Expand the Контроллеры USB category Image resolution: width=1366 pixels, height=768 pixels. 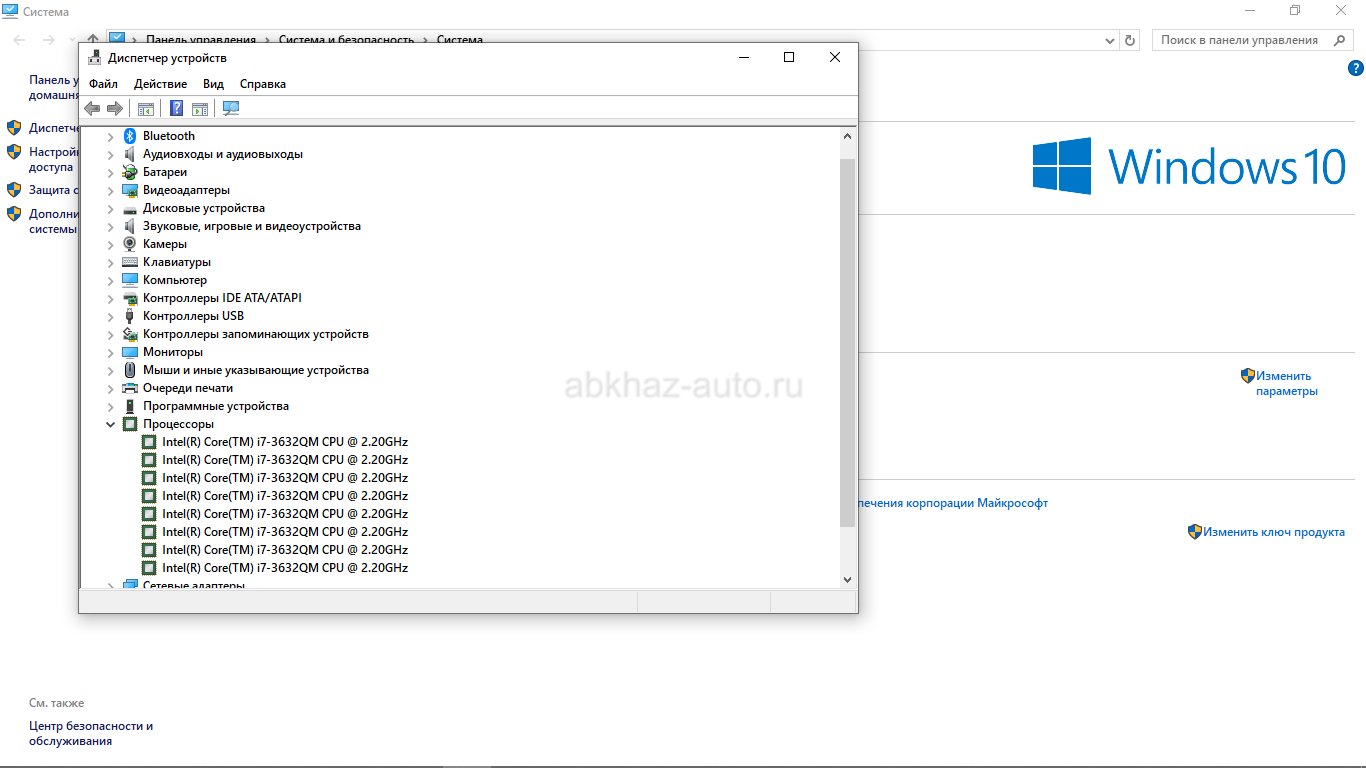coord(110,316)
